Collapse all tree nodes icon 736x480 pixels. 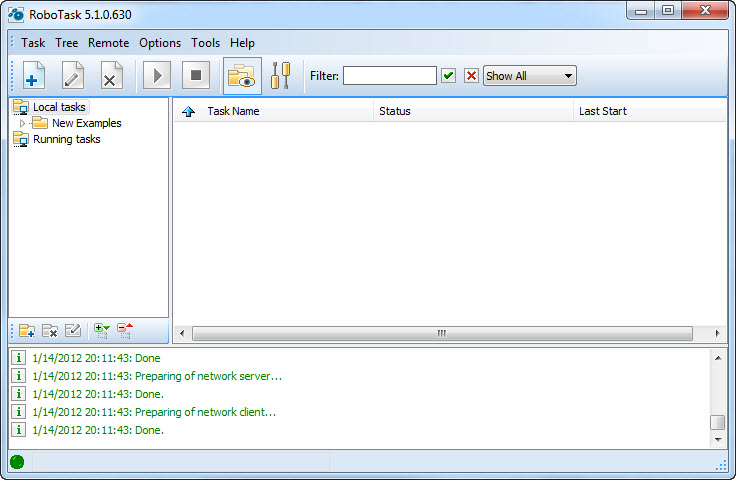tap(125, 331)
